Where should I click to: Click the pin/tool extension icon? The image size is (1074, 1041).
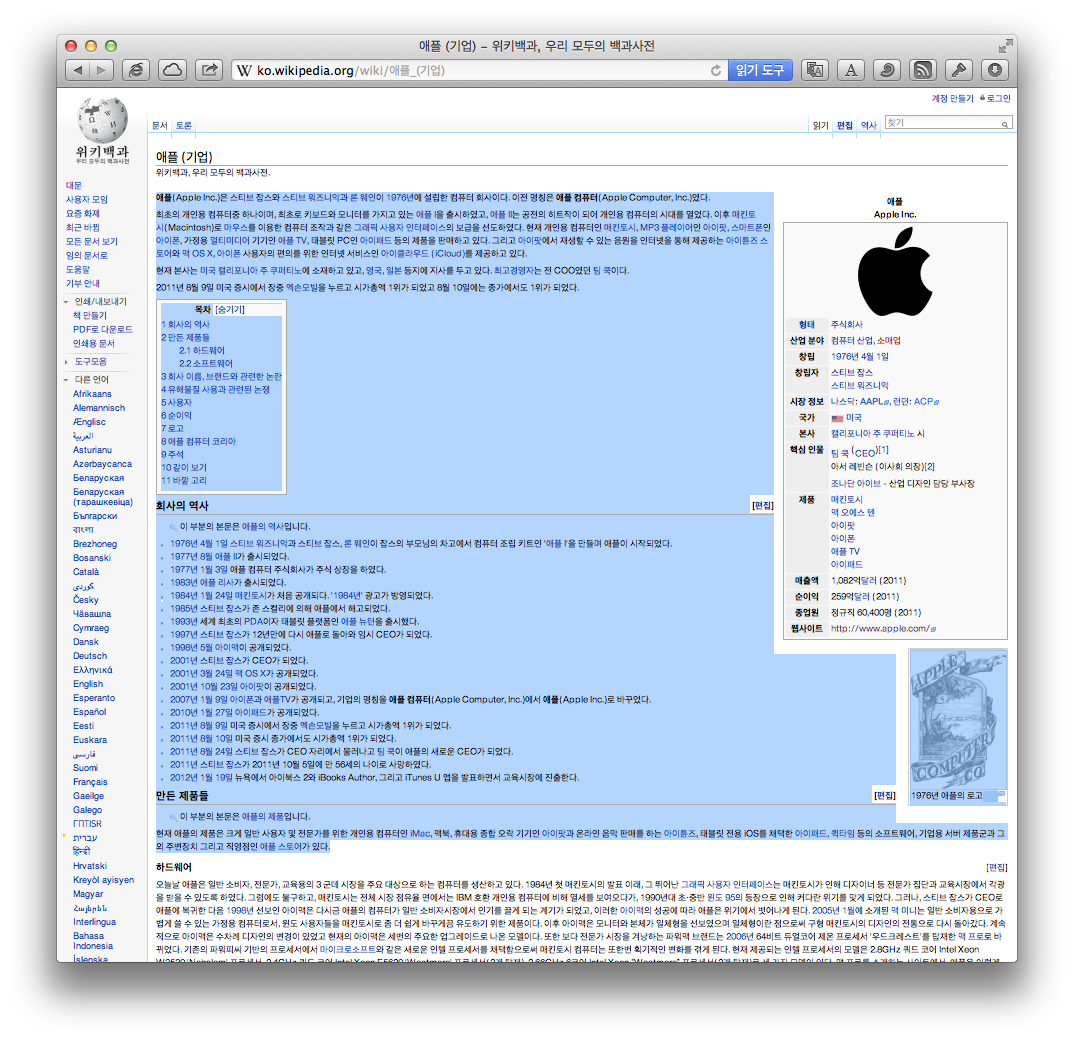[x=959, y=70]
